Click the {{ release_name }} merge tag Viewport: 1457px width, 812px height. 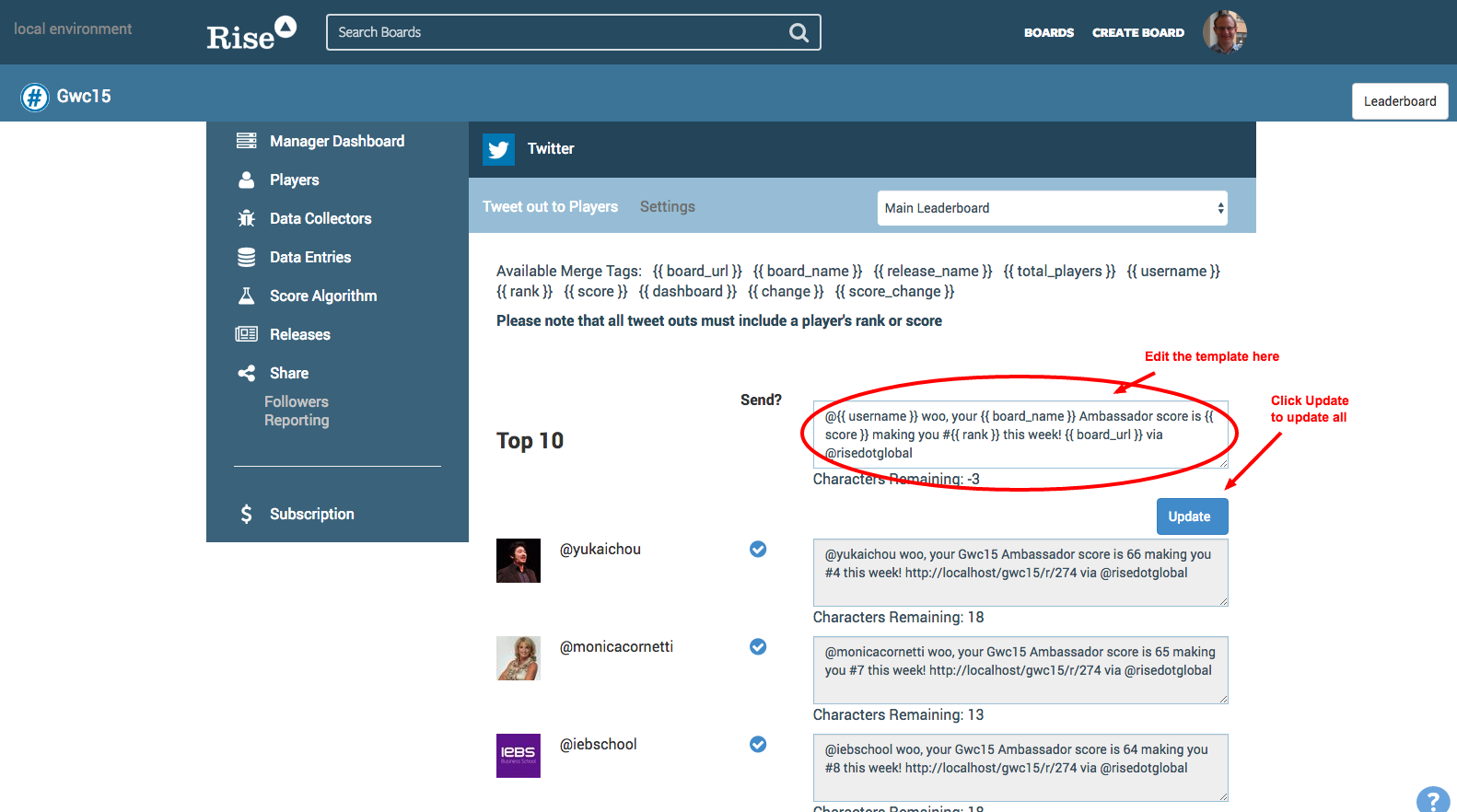pos(933,271)
